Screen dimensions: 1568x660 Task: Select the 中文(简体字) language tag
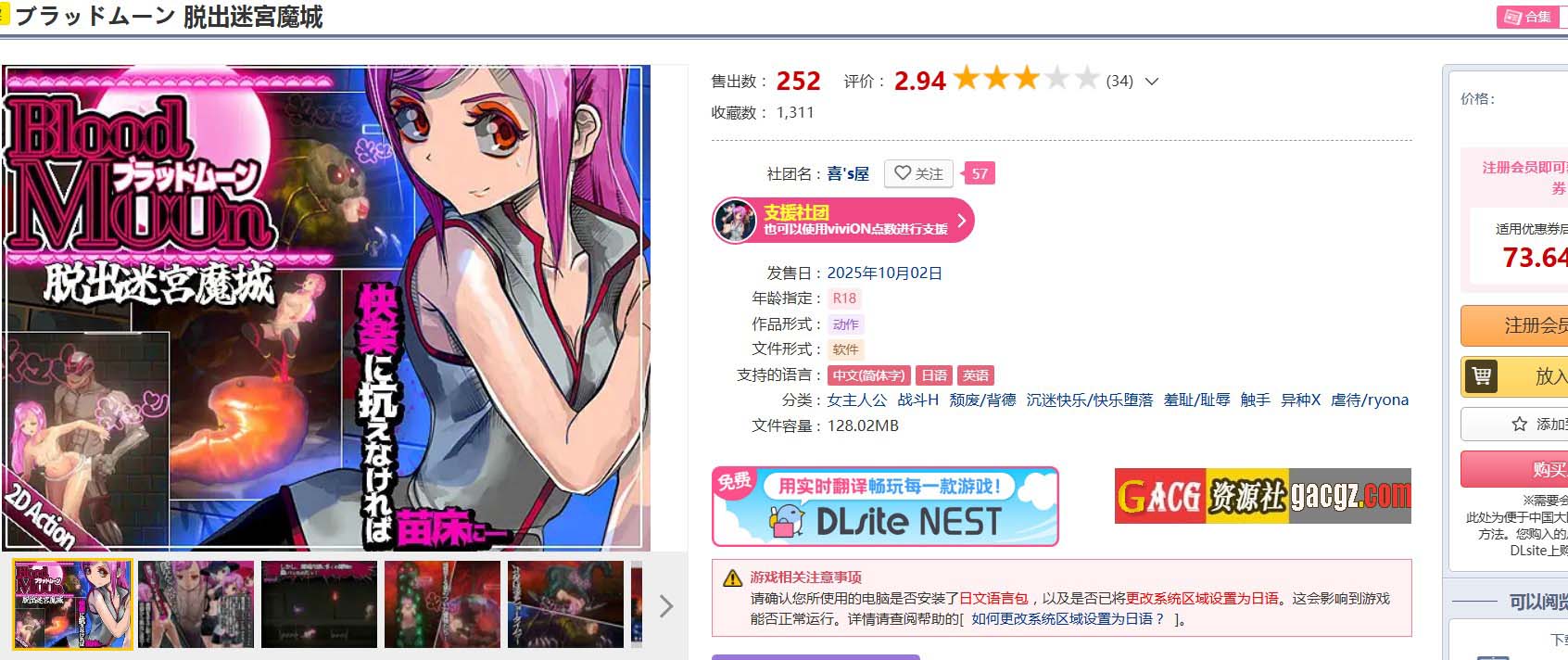pyautogui.click(x=868, y=375)
